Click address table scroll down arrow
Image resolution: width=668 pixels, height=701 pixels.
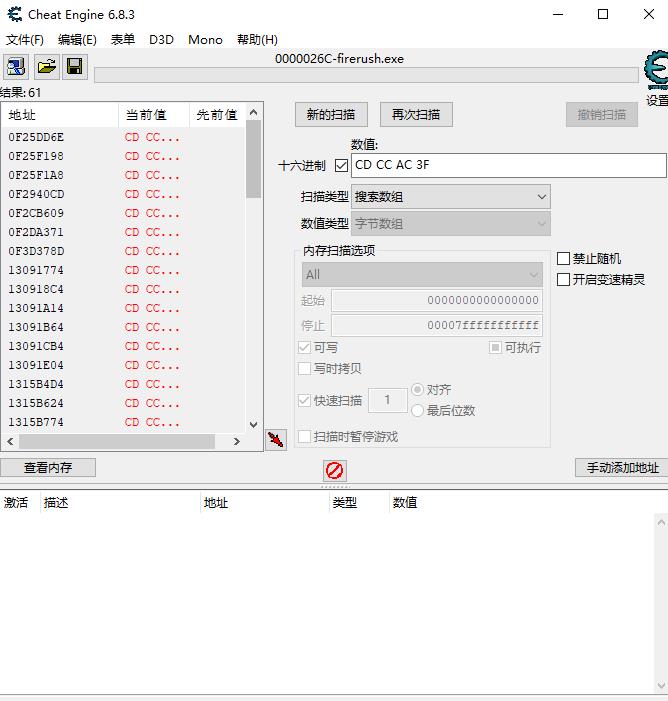click(661, 686)
